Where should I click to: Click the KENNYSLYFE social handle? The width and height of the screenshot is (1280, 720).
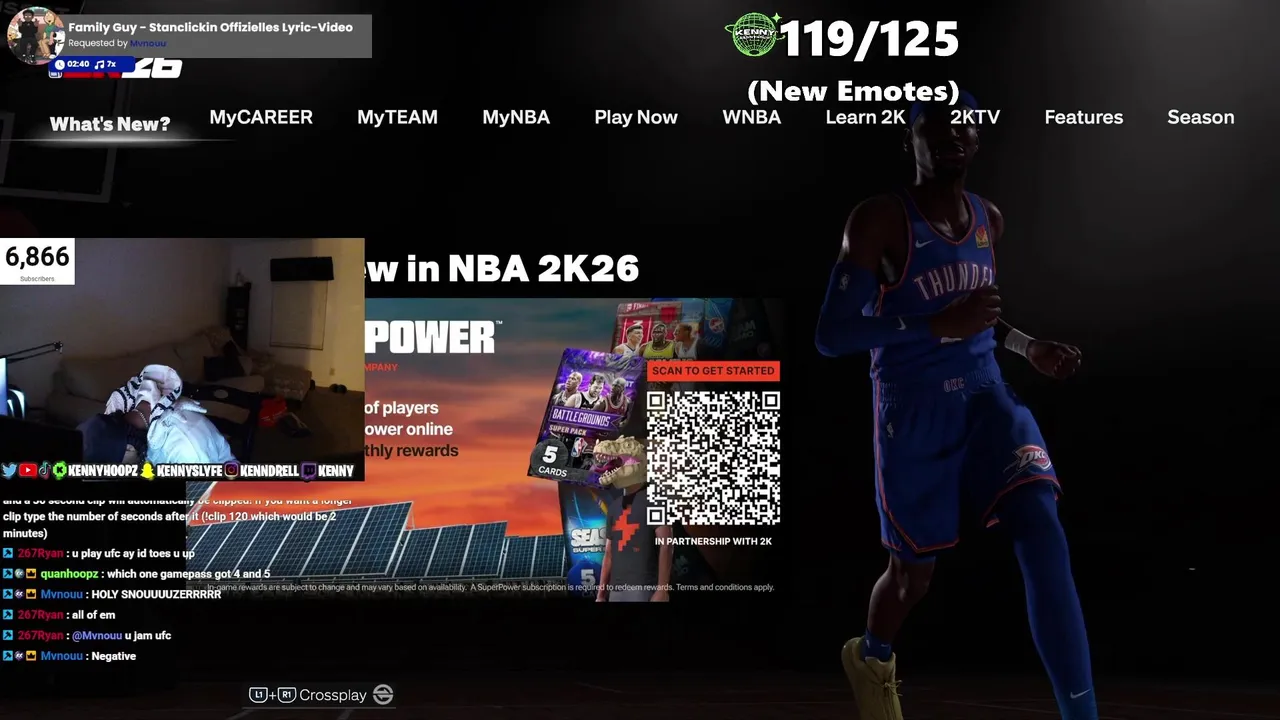tap(189, 470)
